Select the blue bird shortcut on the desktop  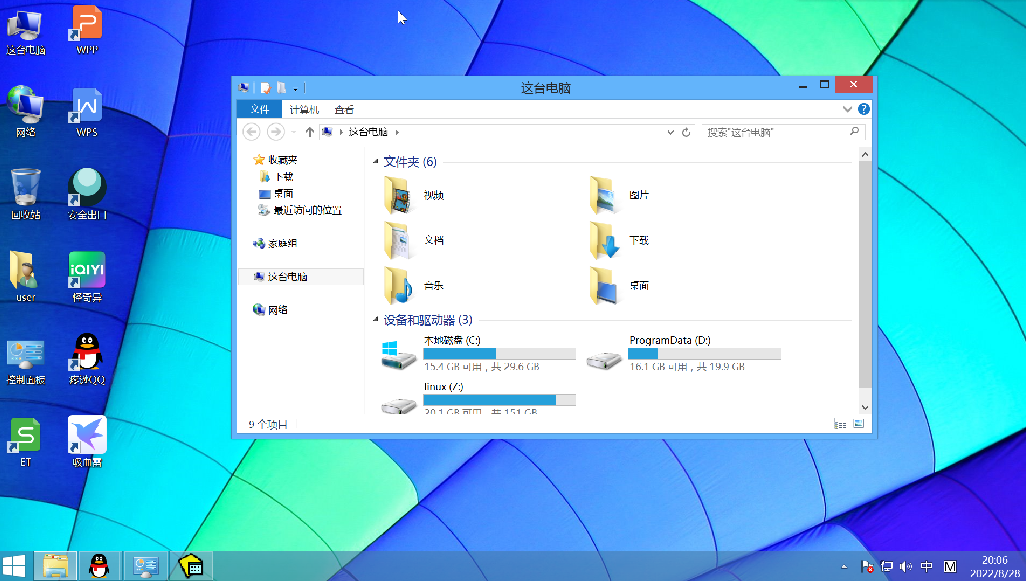[87, 442]
